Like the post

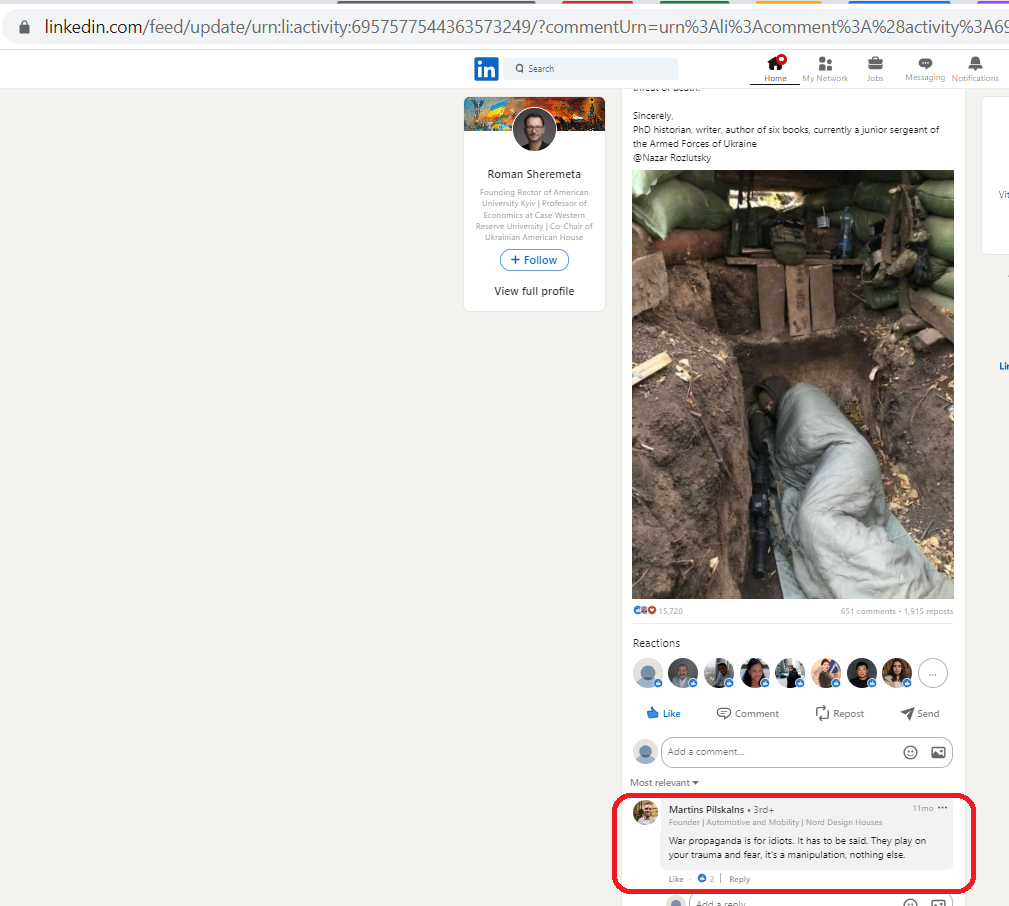663,714
